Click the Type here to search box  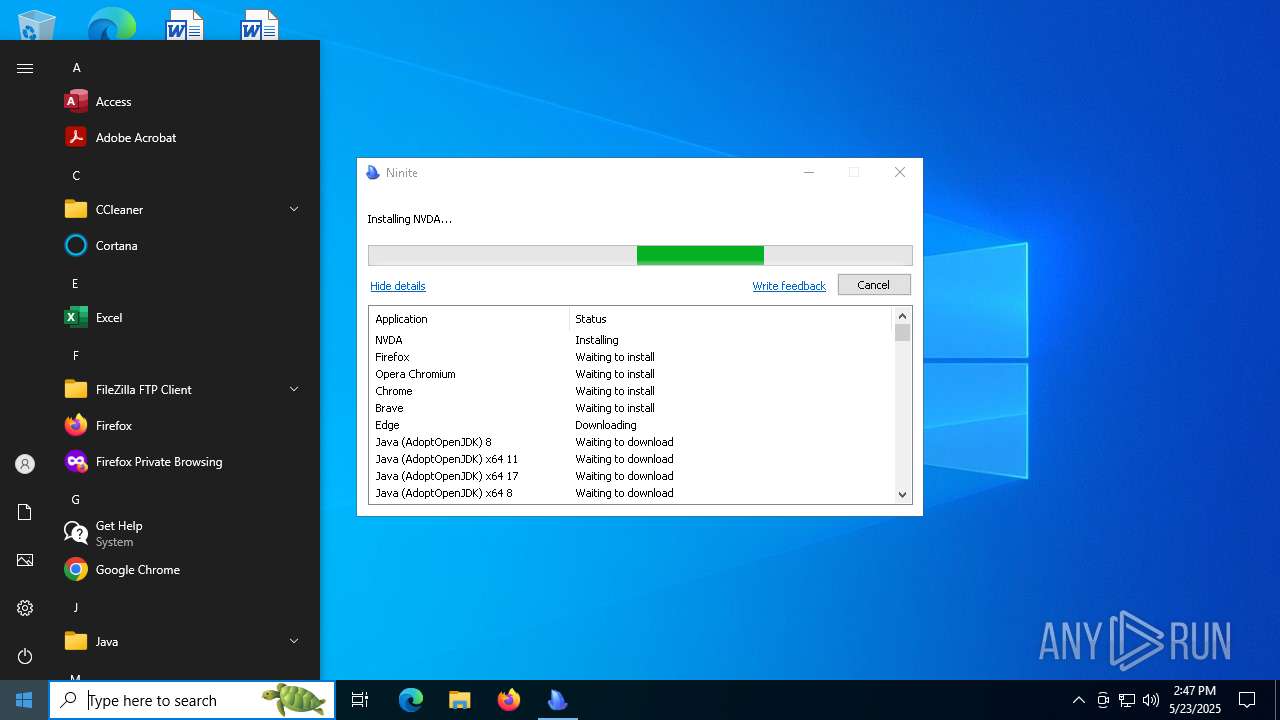(192, 700)
